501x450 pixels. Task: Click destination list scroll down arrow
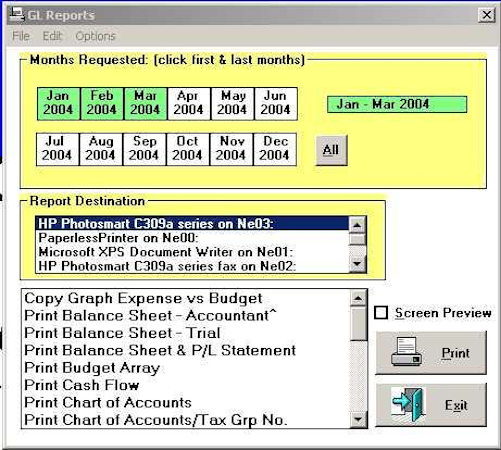[x=357, y=265]
